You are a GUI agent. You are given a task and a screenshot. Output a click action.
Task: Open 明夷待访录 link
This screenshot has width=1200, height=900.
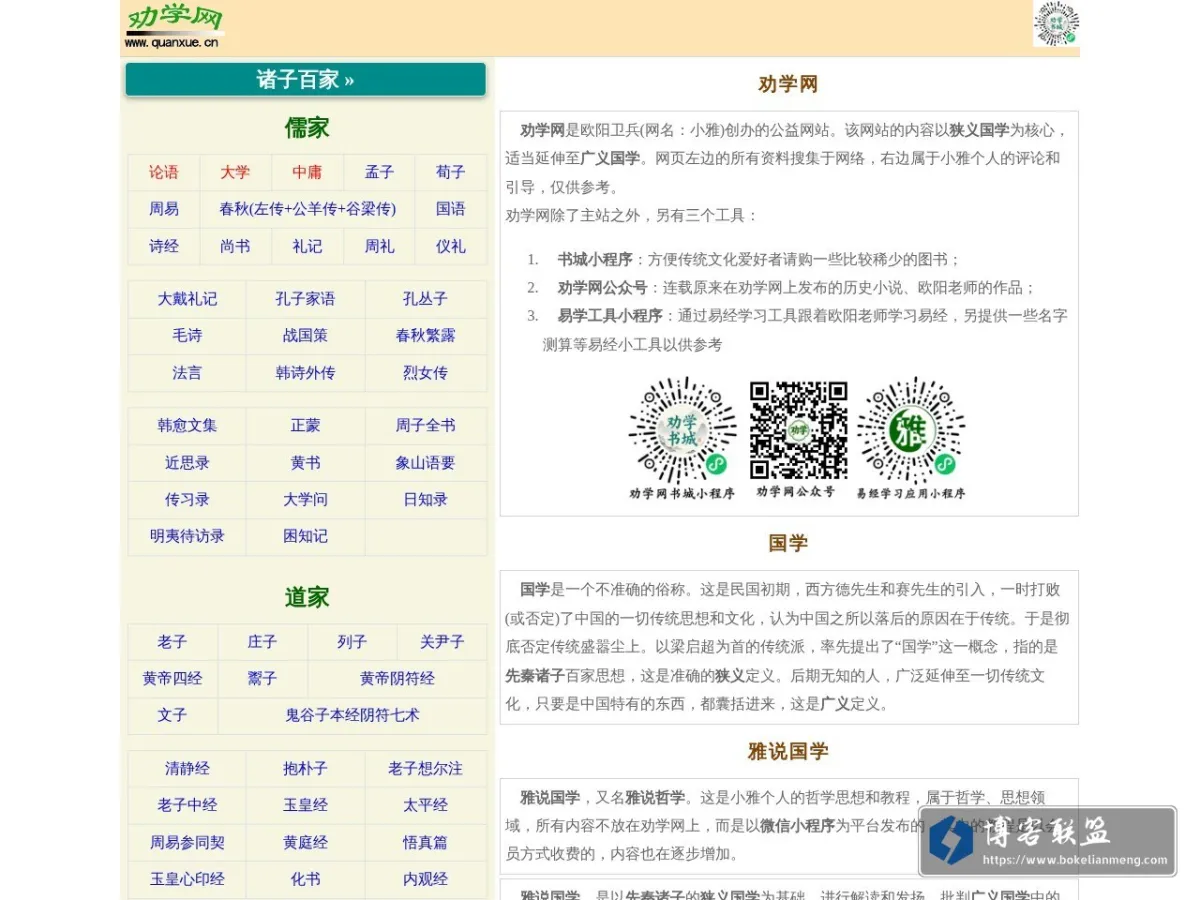[x=187, y=536]
